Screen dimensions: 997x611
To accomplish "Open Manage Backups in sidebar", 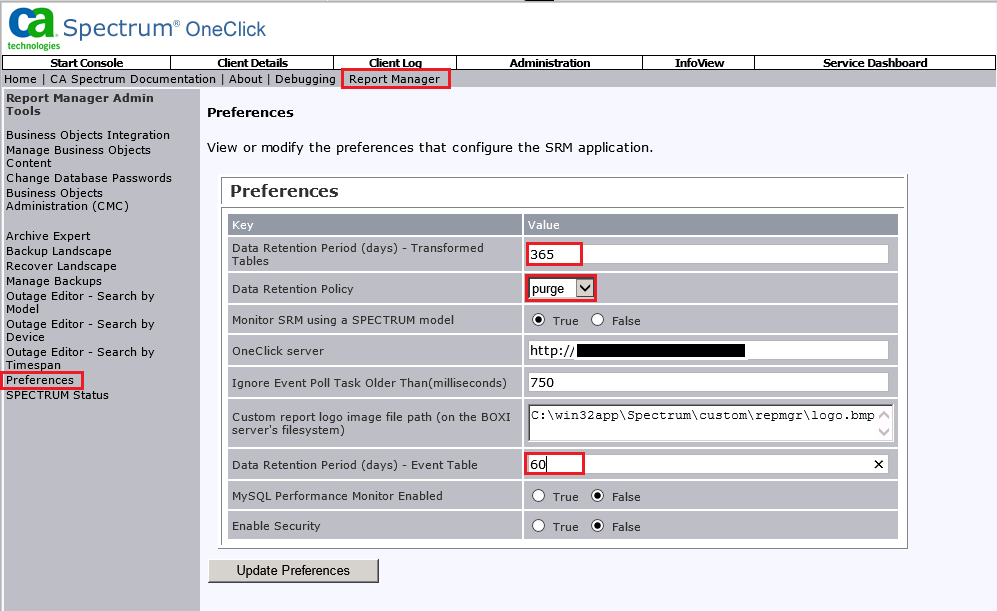I will (x=54, y=281).
